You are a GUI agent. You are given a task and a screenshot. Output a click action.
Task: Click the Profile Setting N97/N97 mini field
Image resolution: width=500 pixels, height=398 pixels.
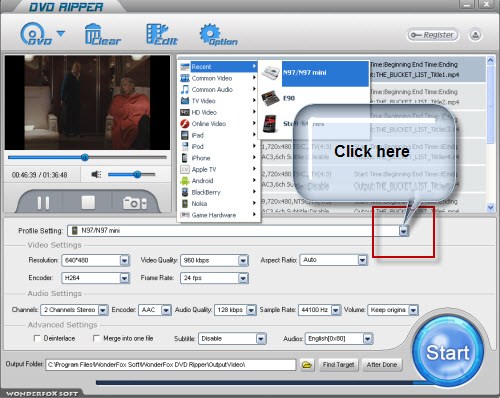click(233, 231)
